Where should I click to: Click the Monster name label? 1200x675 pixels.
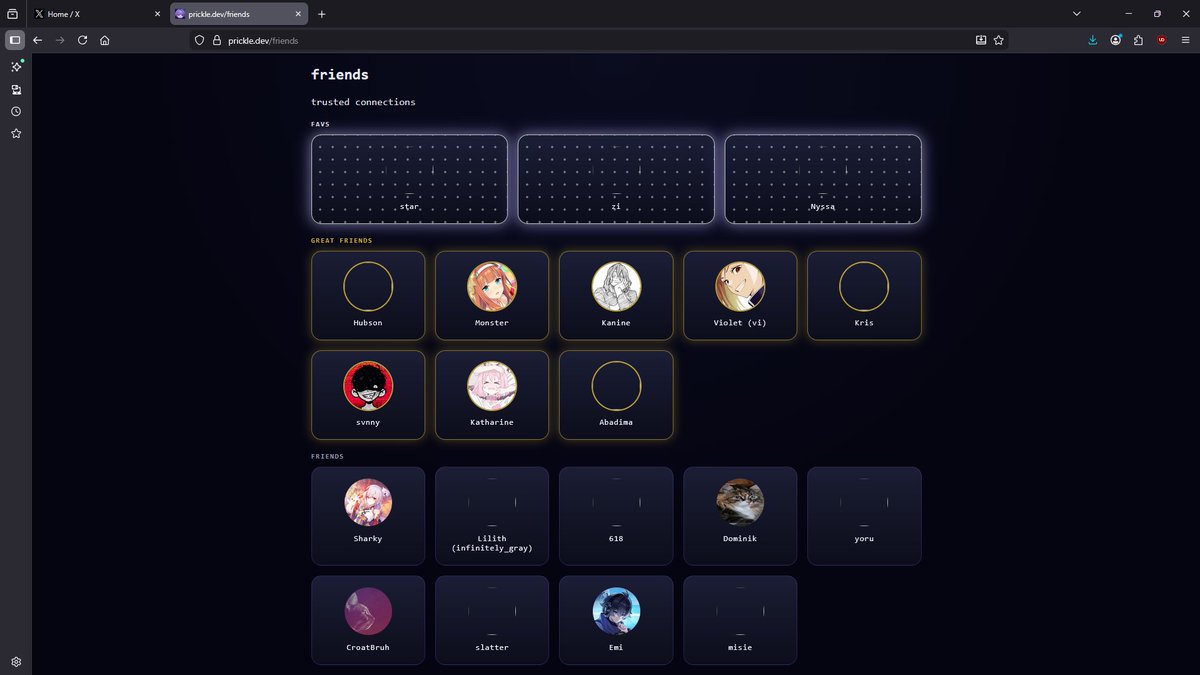pyautogui.click(x=492, y=323)
